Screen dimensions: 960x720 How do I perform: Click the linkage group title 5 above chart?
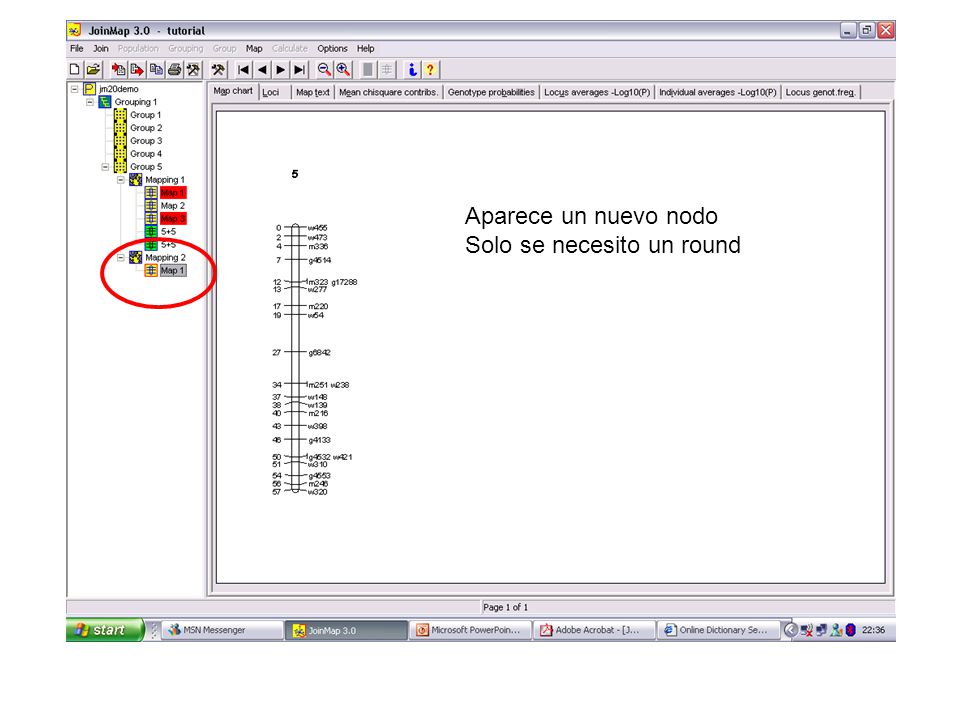(295, 174)
